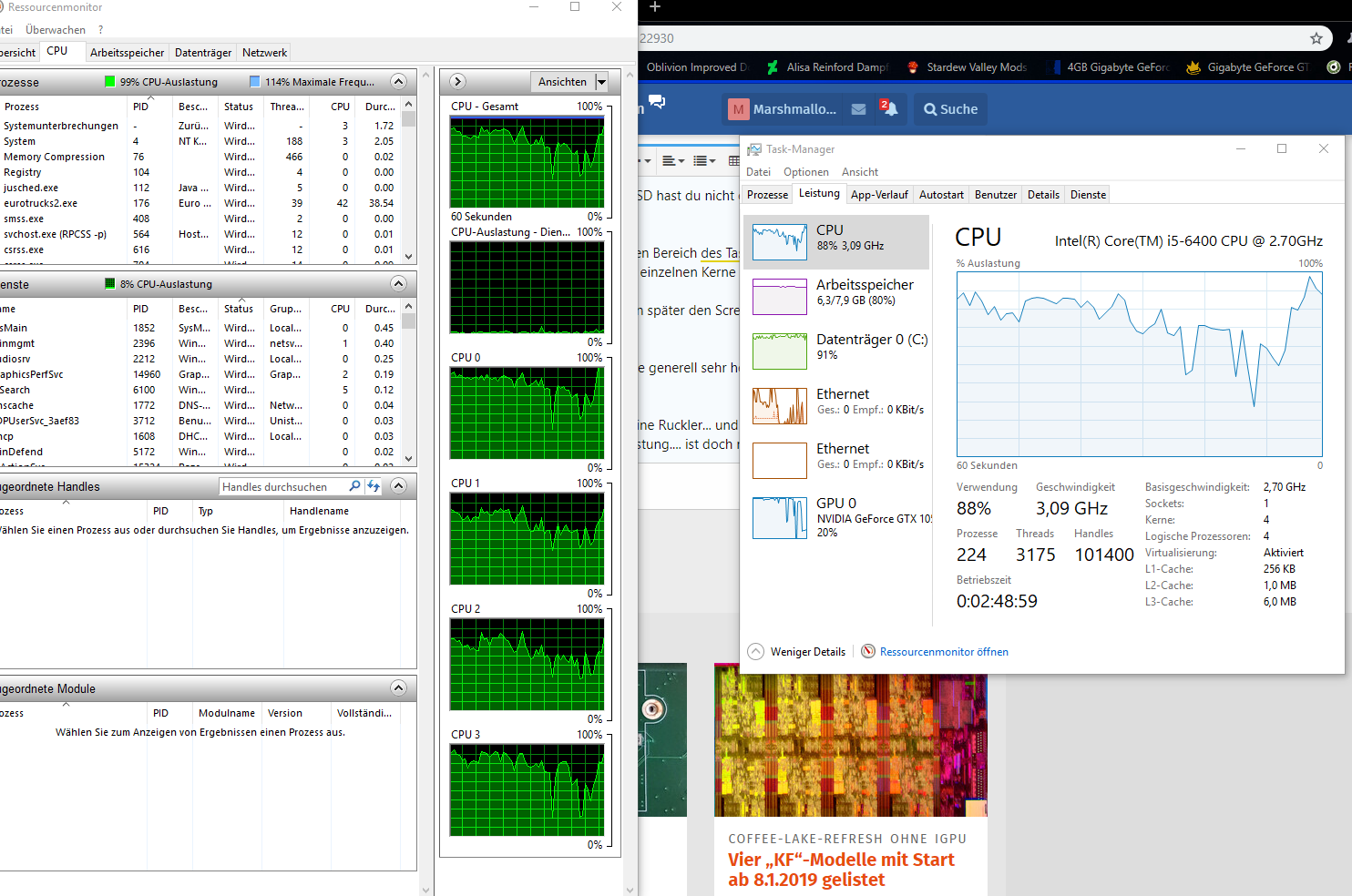The image size is (1352, 896).
Task: Collapse the Zugeordnete Module section
Action: (398, 688)
